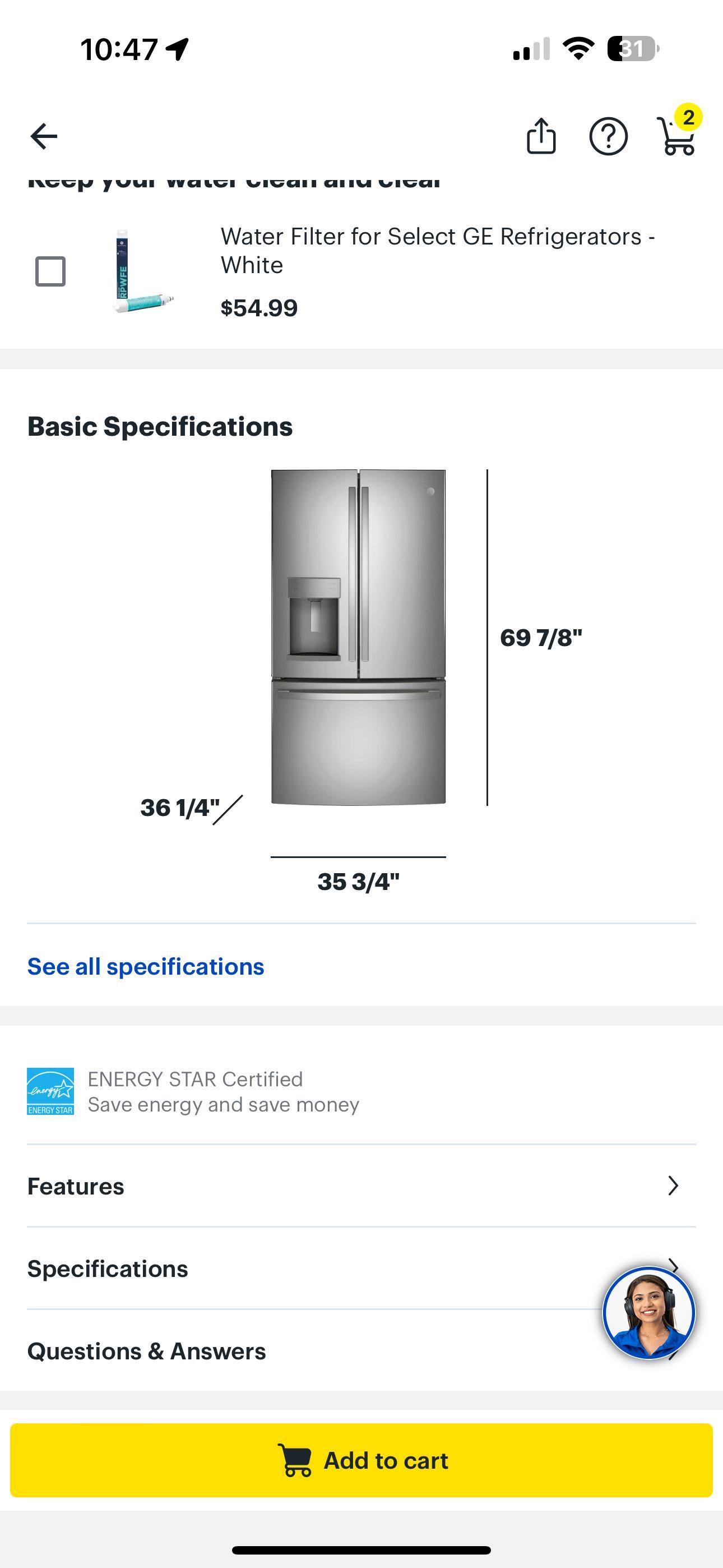Open the shopping cart icon

click(676, 135)
